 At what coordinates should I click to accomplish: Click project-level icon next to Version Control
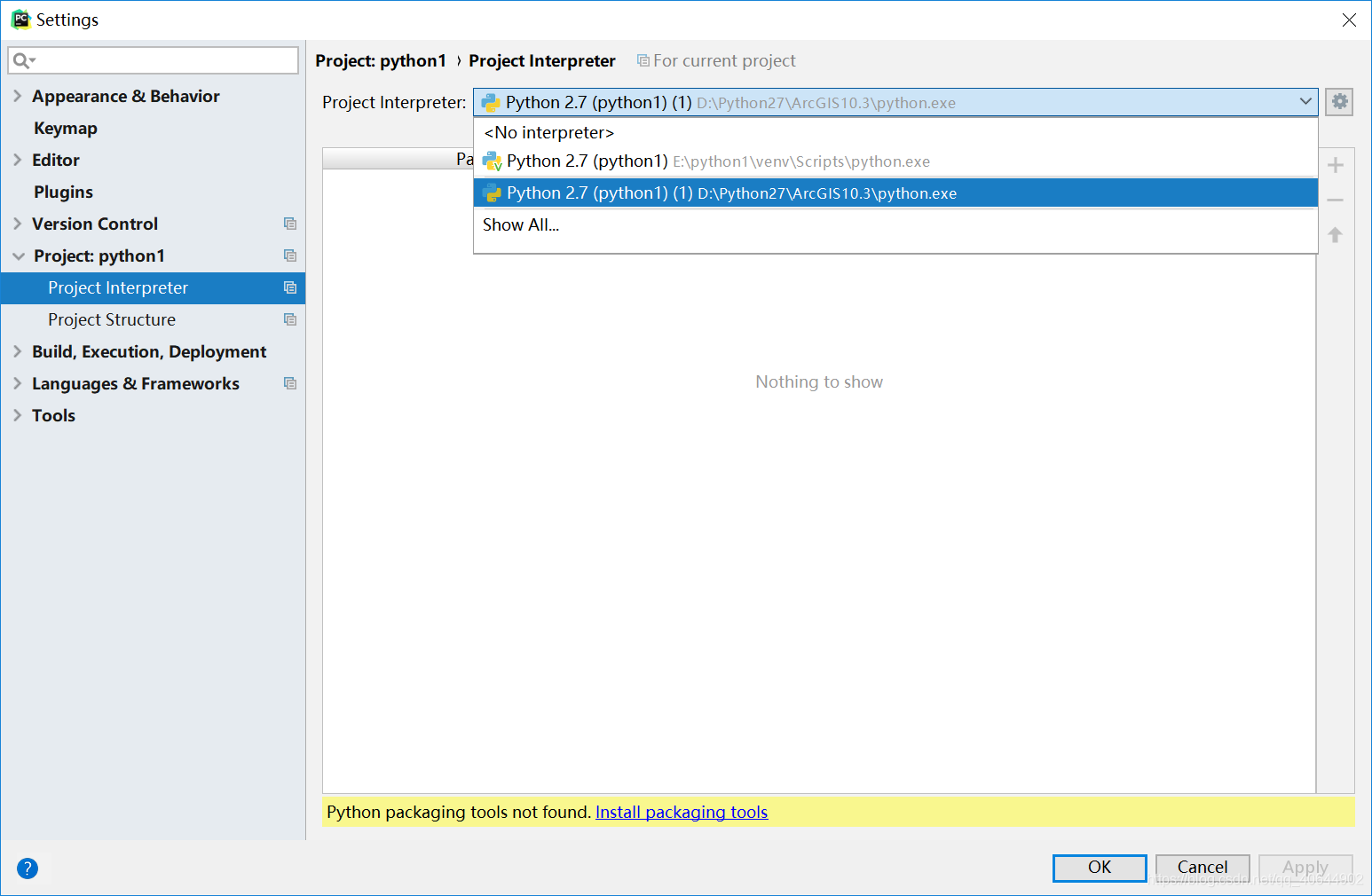(289, 224)
